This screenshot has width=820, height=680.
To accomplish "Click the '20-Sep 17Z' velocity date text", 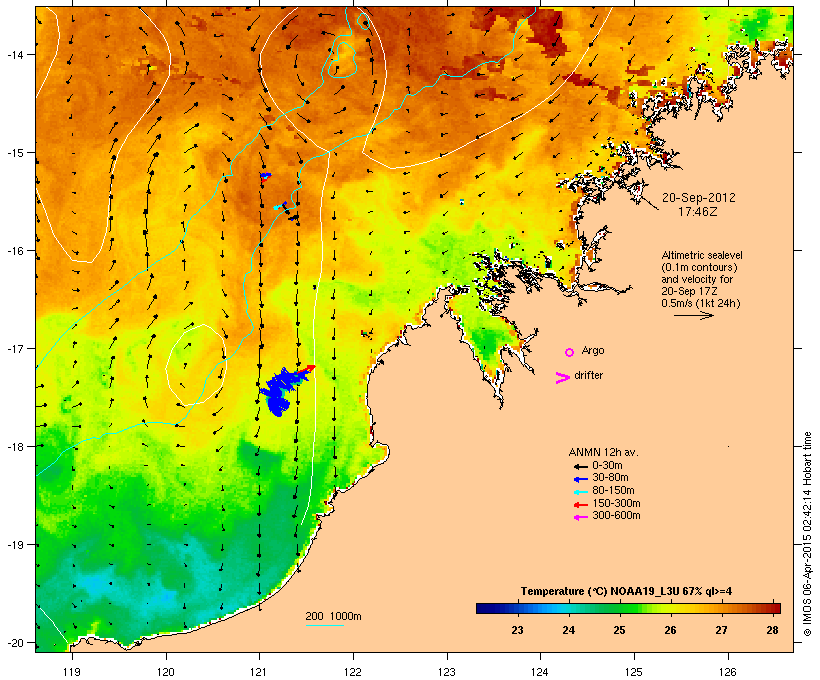I will 689,291.
